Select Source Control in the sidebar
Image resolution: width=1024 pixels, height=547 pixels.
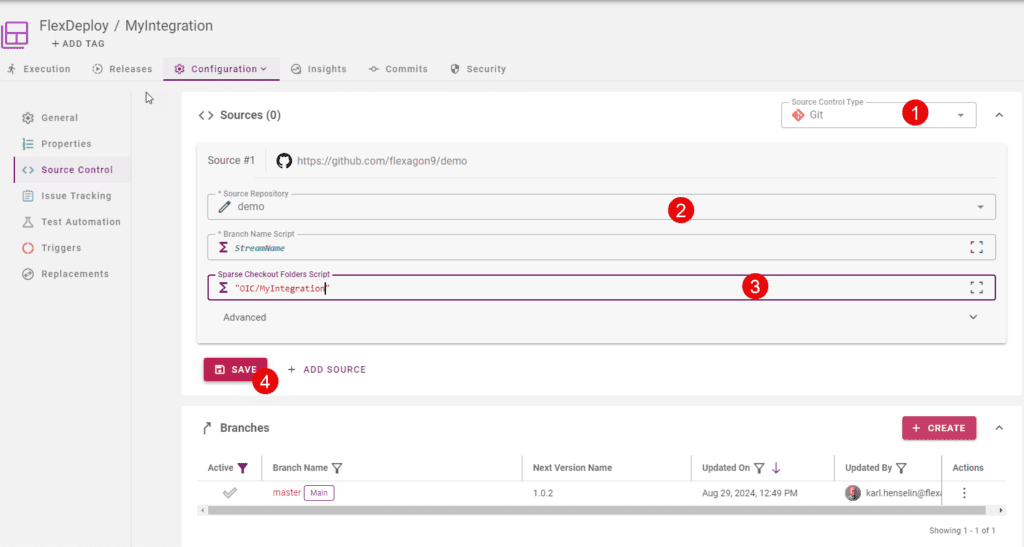click(x=72, y=170)
